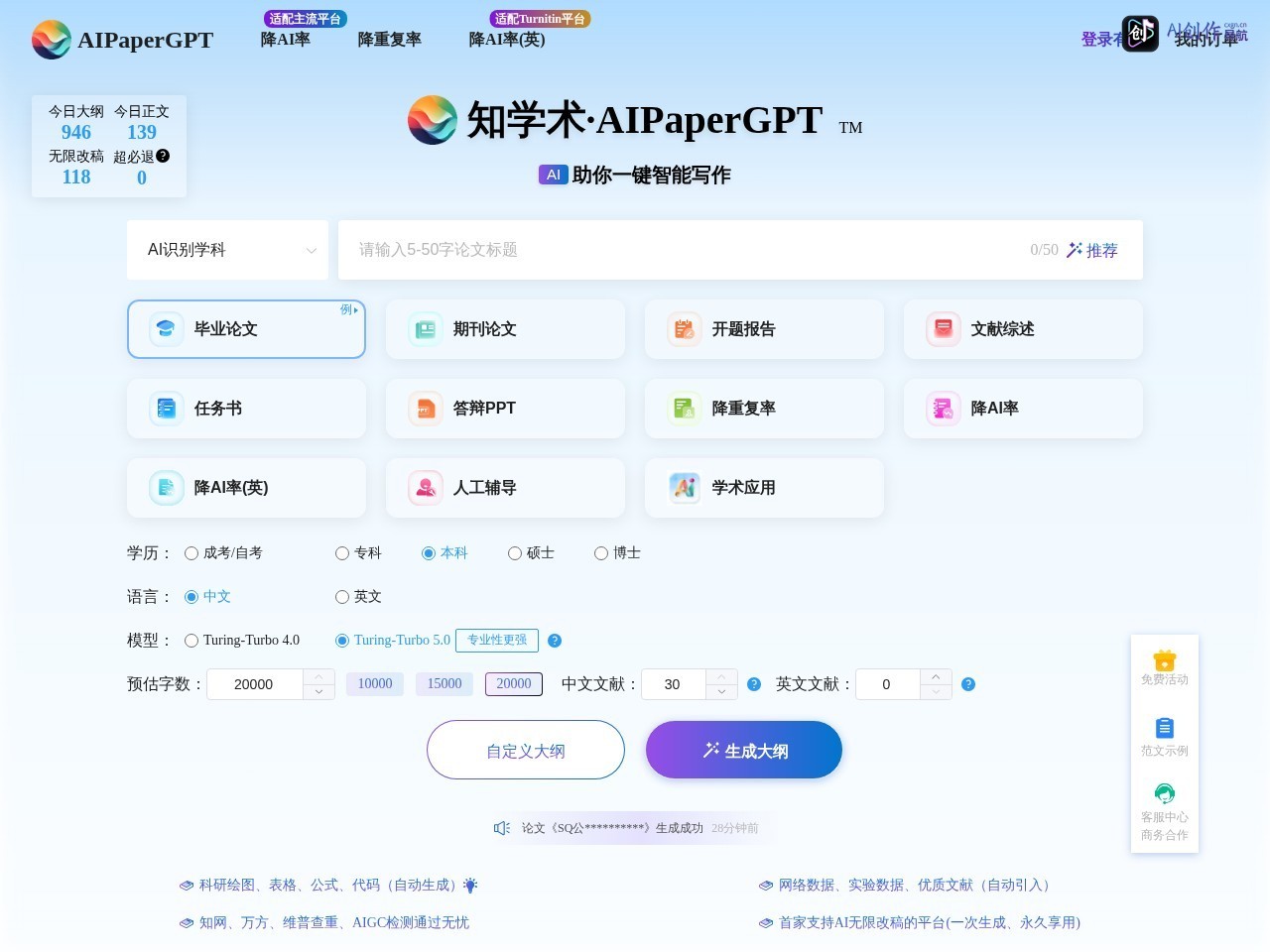This screenshot has height=952, width=1270.
Task: Select Turing-Turbo 4.0 model radio
Action: (191, 641)
